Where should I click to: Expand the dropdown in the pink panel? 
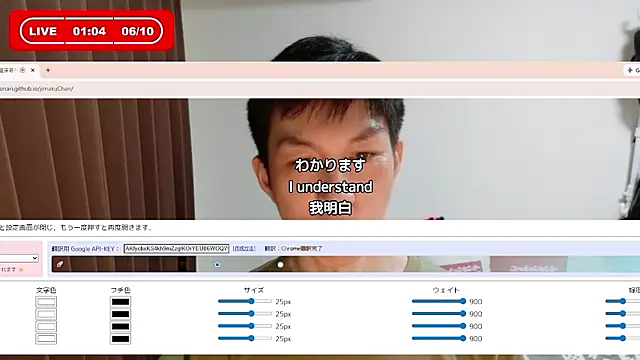point(19,258)
